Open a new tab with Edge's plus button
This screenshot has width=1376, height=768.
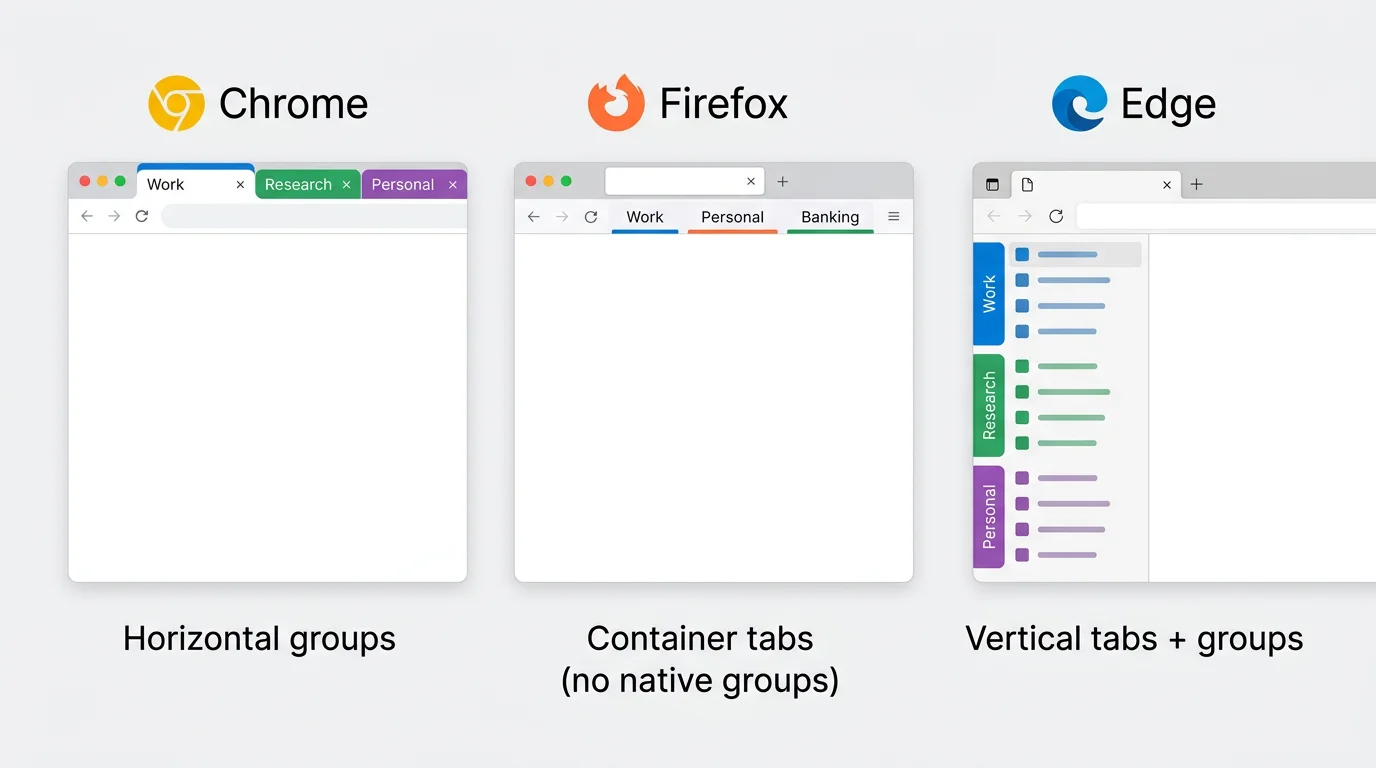coord(1196,184)
